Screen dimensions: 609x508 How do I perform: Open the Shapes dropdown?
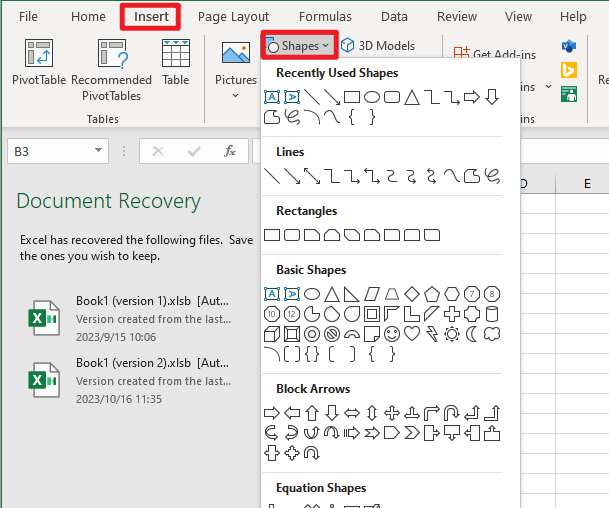point(299,46)
